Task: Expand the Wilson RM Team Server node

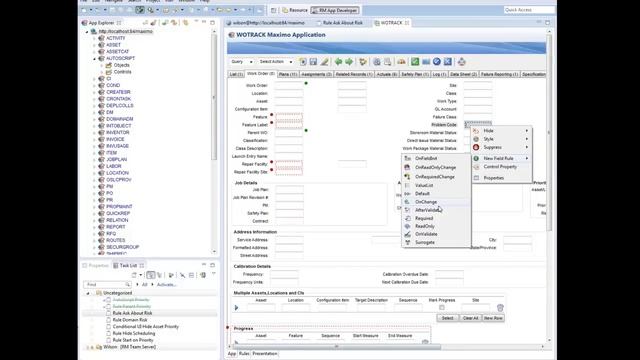Action: (88, 347)
